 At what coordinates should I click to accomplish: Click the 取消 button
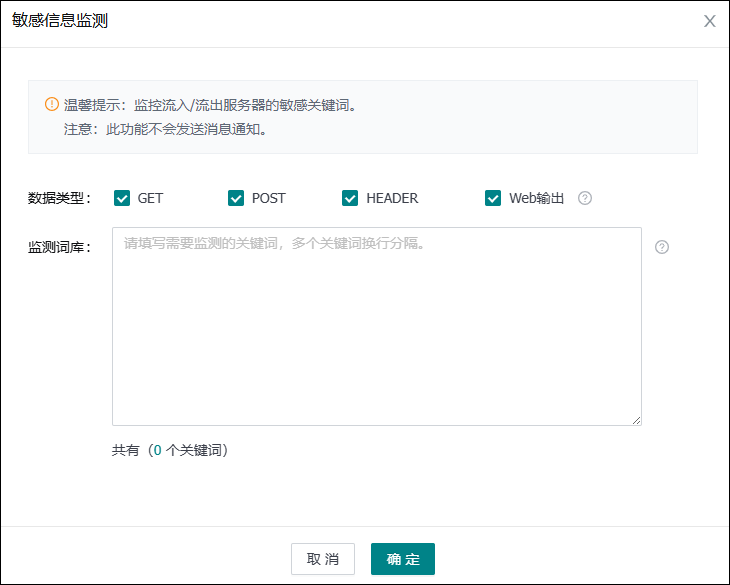coord(323,559)
